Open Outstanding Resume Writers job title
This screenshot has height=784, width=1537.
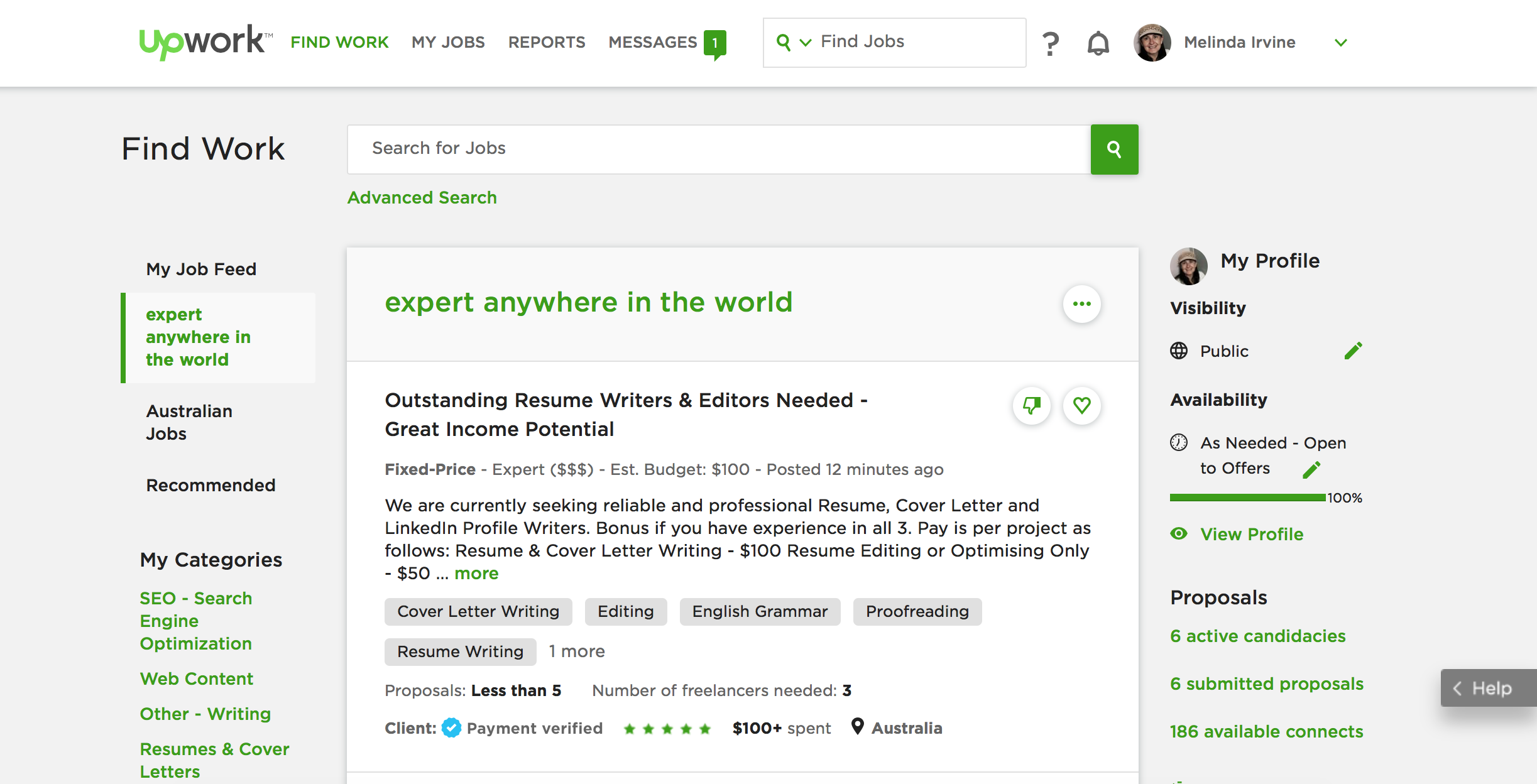pyautogui.click(x=626, y=415)
